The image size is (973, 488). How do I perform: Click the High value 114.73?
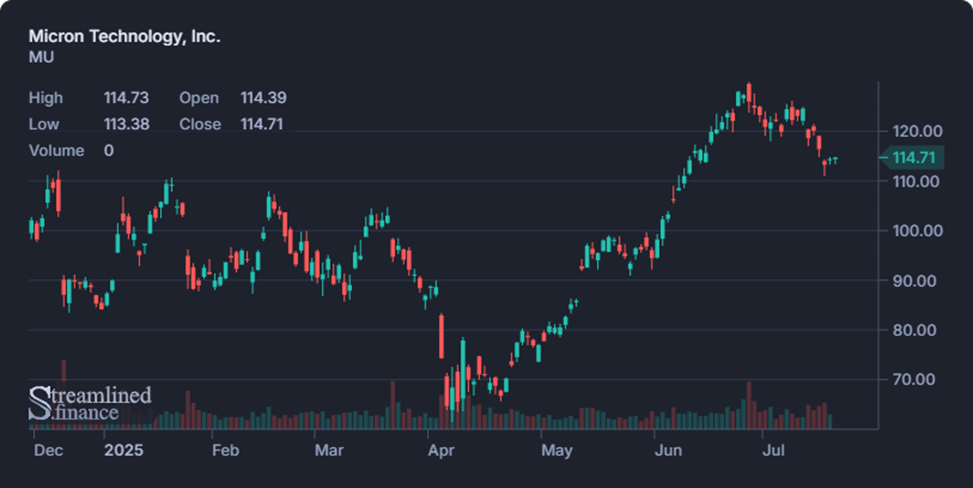[127, 98]
